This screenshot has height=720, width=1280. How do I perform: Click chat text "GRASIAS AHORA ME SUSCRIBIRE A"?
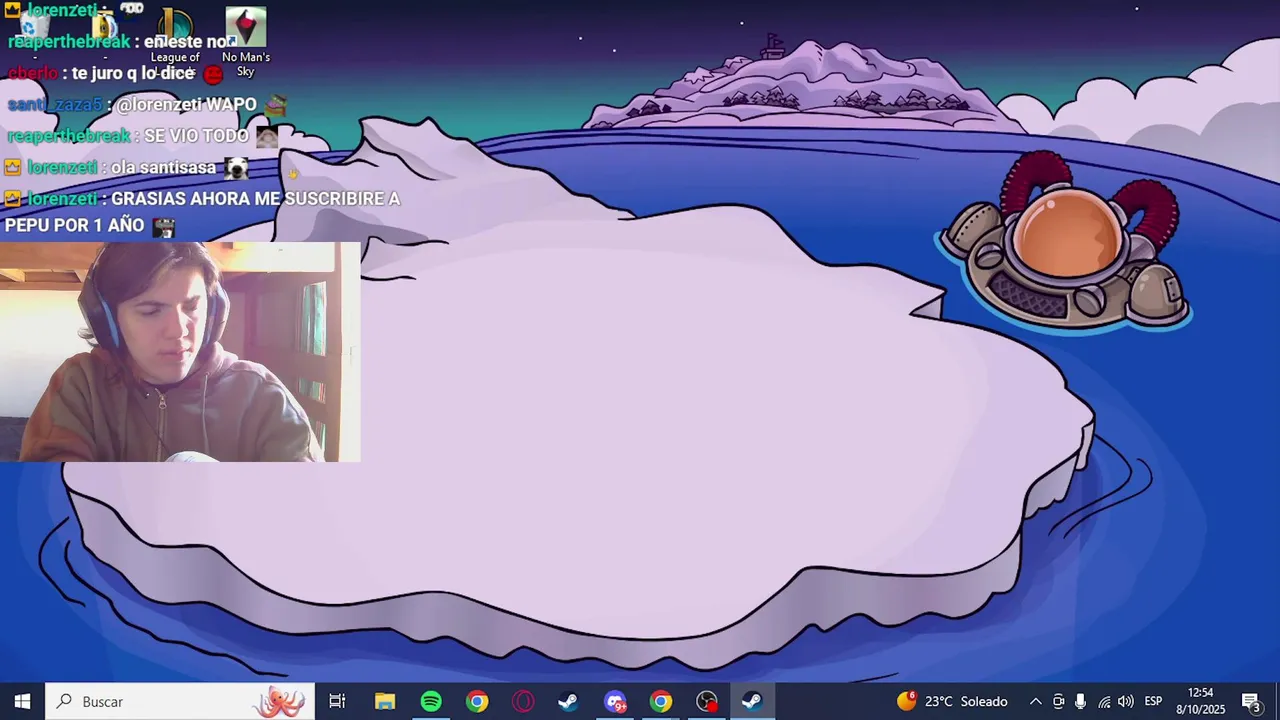[x=255, y=198]
